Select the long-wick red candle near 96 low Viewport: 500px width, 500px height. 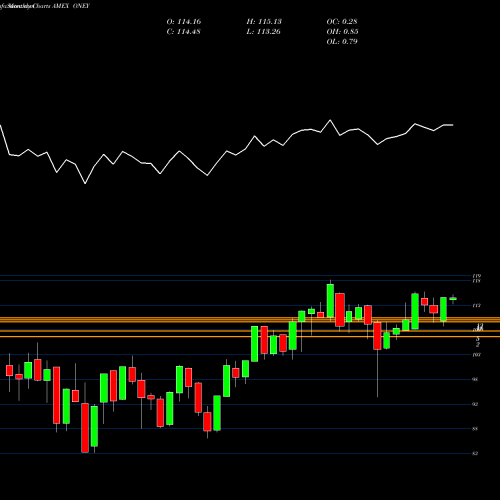coord(377,336)
